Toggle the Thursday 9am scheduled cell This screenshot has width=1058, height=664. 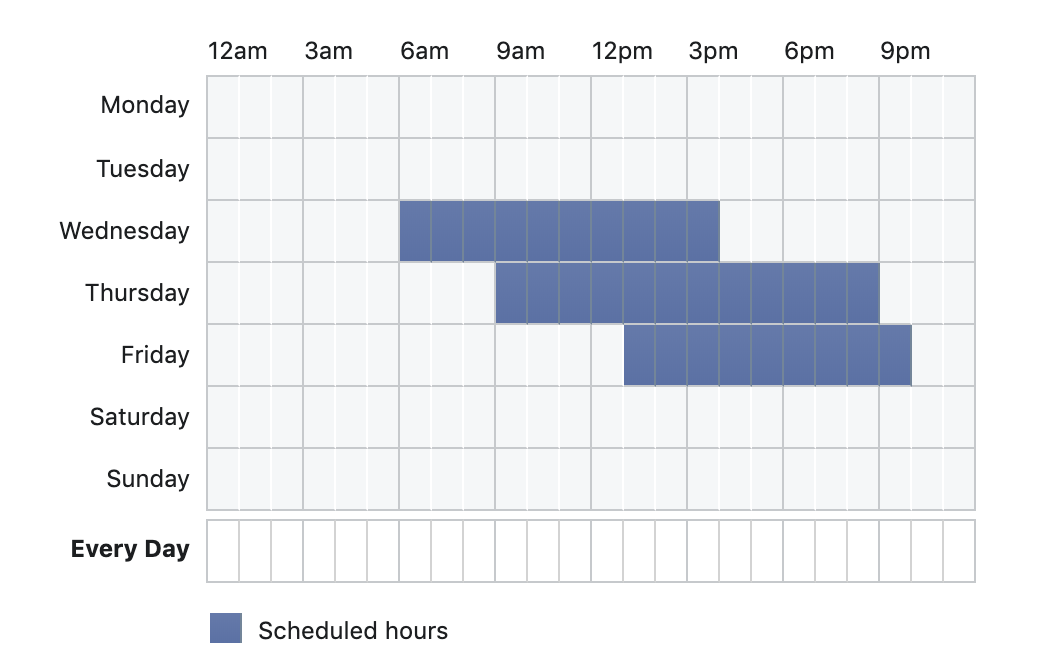click(511, 293)
